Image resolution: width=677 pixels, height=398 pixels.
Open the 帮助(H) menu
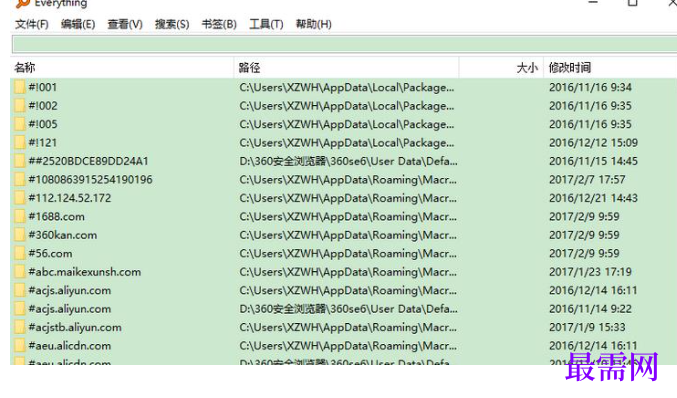pos(313,24)
